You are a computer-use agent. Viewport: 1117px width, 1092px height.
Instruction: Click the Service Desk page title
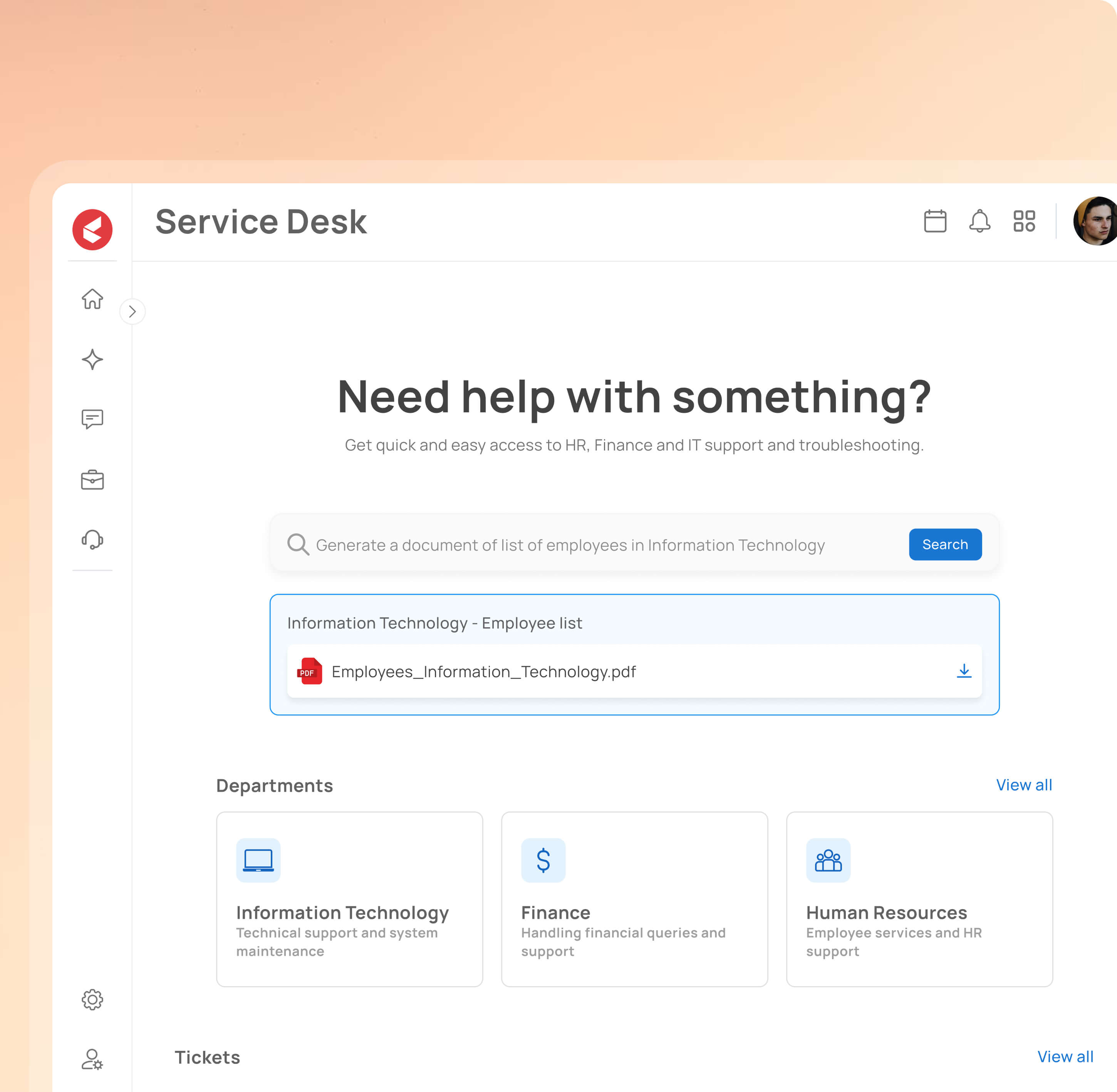(261, 221)
